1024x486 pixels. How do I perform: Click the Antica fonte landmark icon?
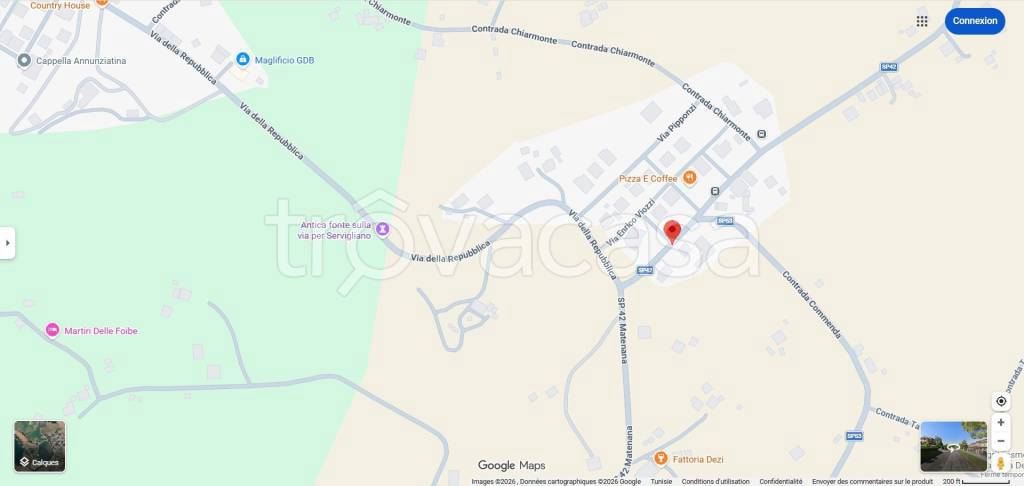(x=383, y=229)
